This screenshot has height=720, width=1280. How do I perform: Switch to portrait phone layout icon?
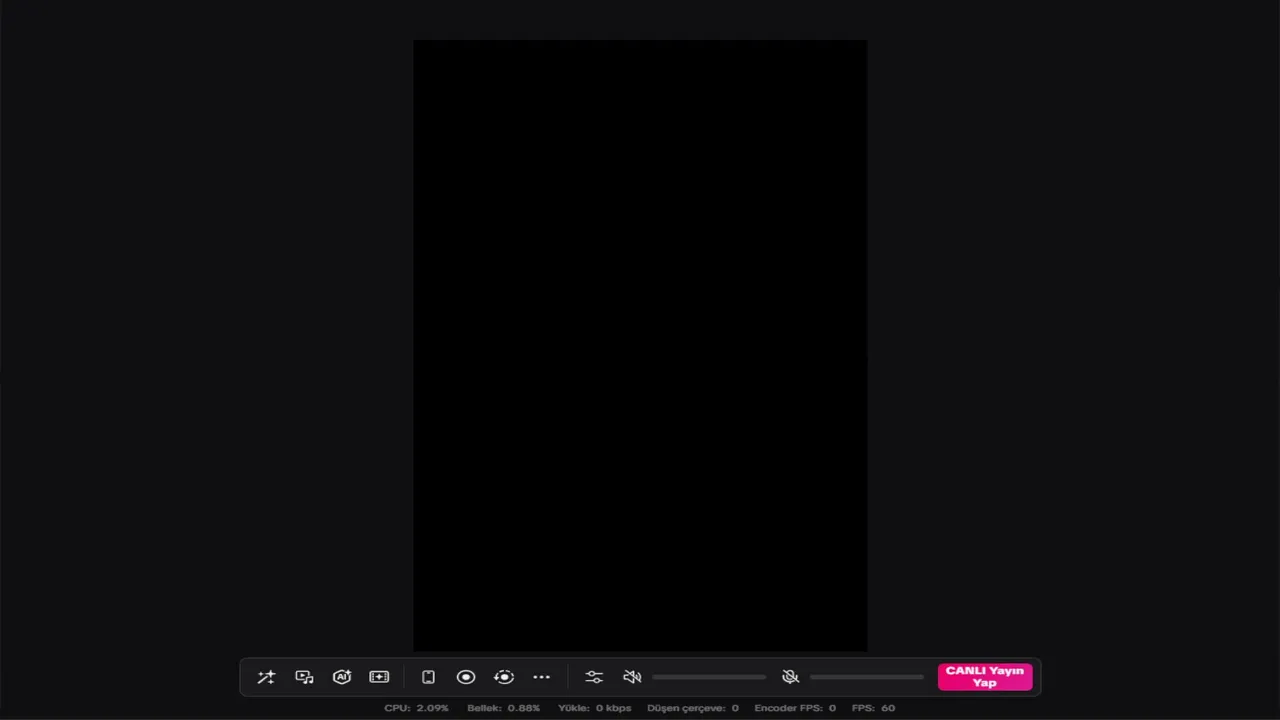pos(428,677)
